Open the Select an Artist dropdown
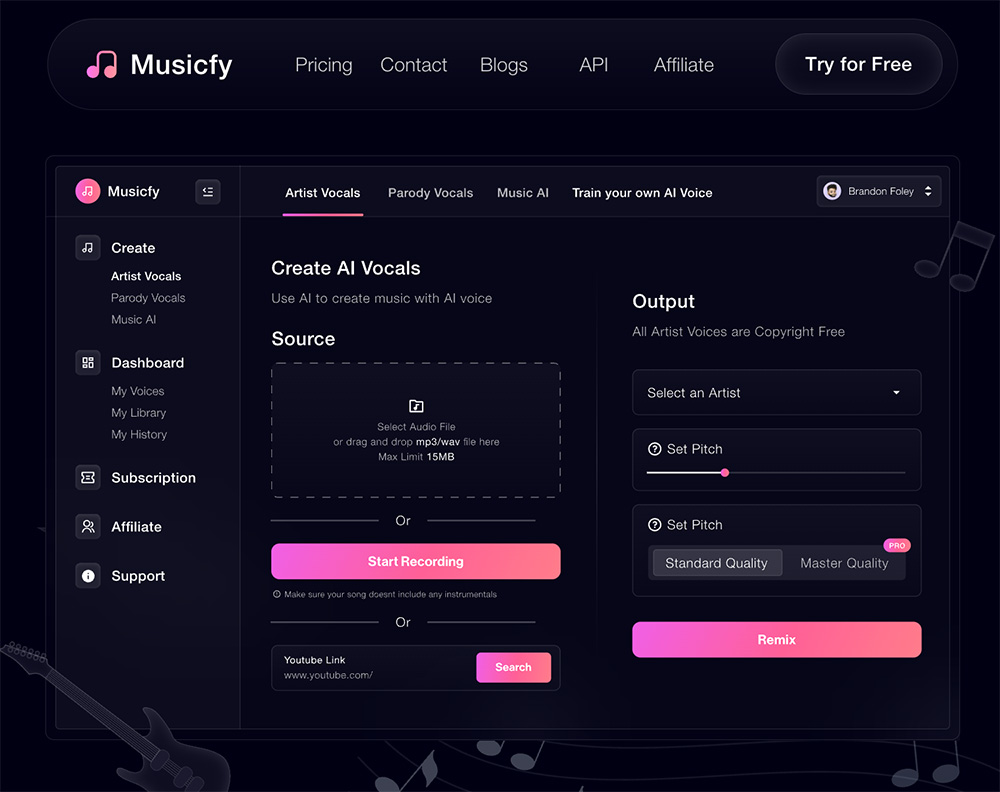 tap(776, 393)
